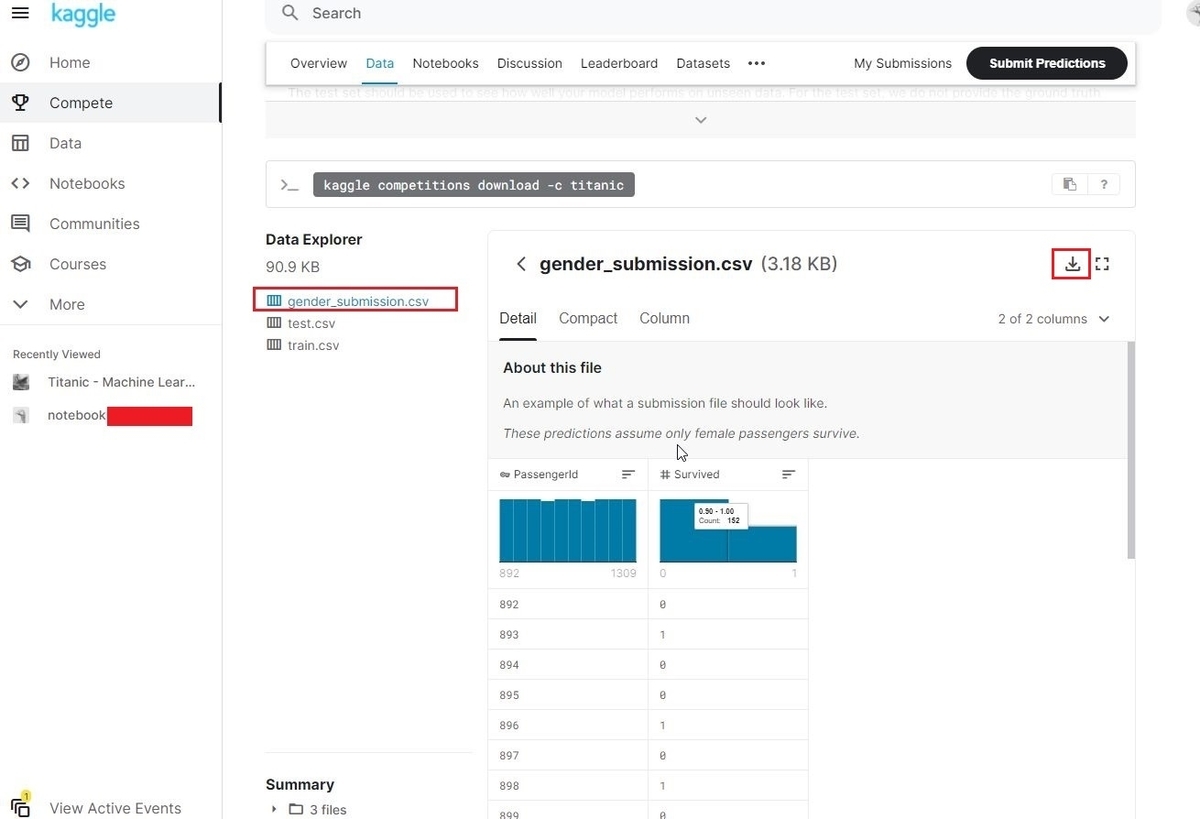Viewport: 1200px width, 819px height.
Task: Open the Discussion tab
Action: click(x=529, y=63)
